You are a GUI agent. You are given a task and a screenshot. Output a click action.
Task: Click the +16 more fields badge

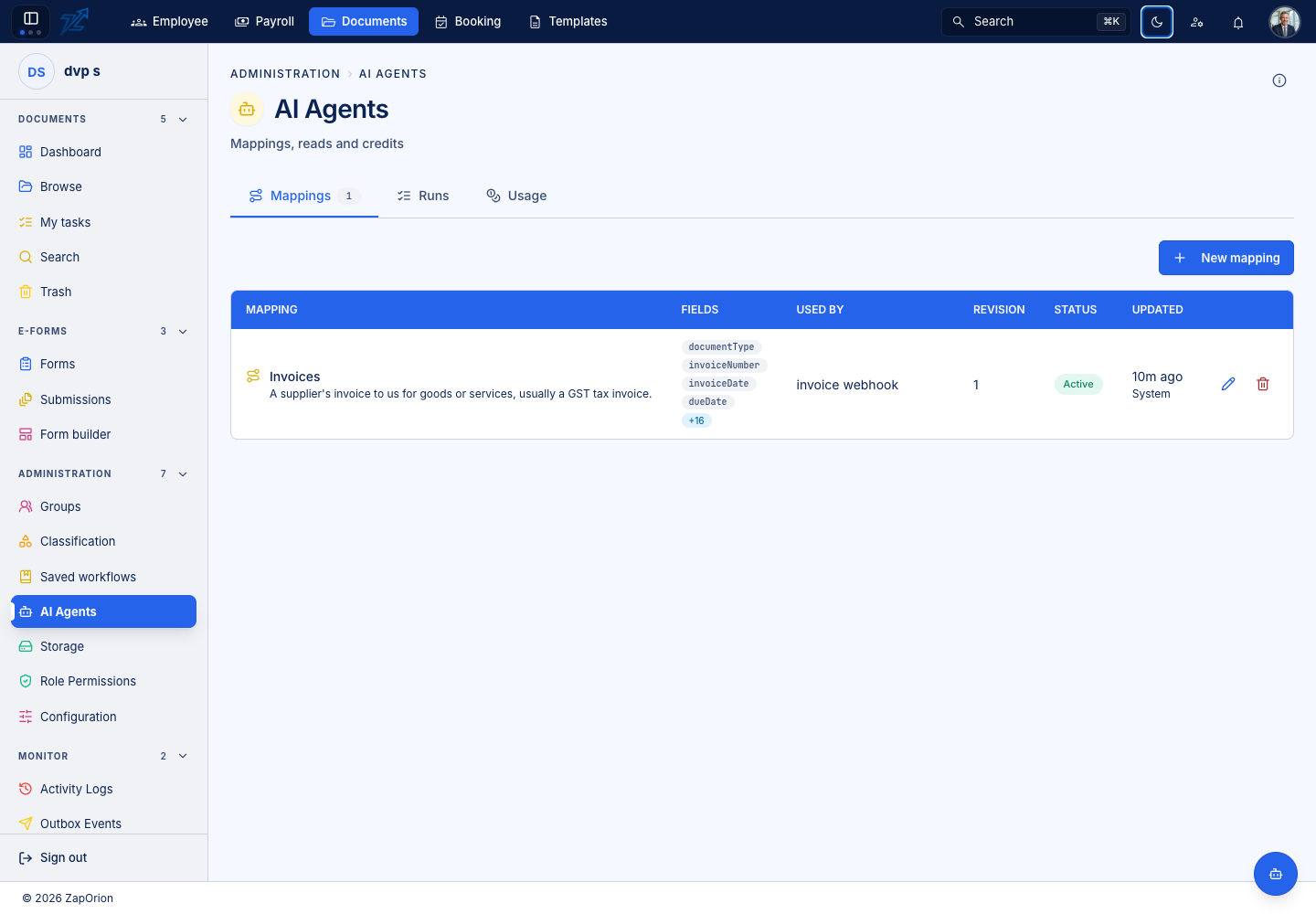[x=696, y=420]
